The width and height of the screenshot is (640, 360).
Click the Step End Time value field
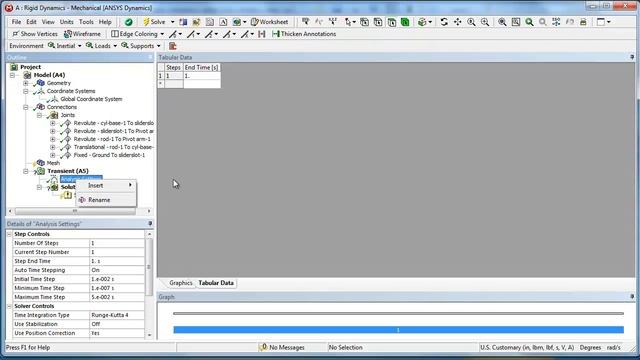[117, 261]
